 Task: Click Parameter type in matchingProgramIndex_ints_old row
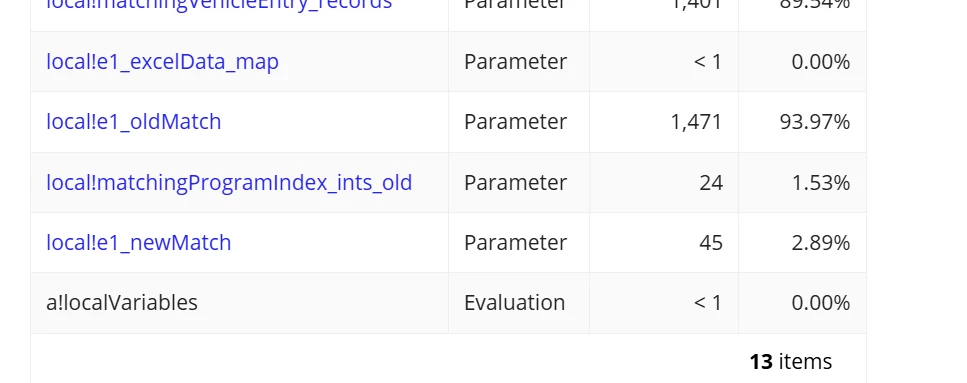[x=515, y=183]
